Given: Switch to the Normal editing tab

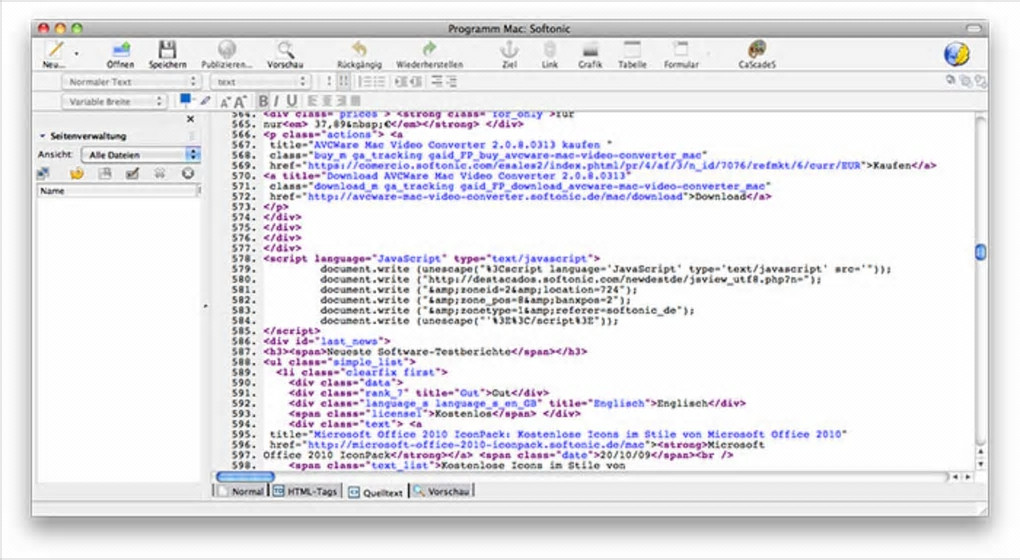Looking at the screenshot, I should pyautogui.click(x=241, y=491).
